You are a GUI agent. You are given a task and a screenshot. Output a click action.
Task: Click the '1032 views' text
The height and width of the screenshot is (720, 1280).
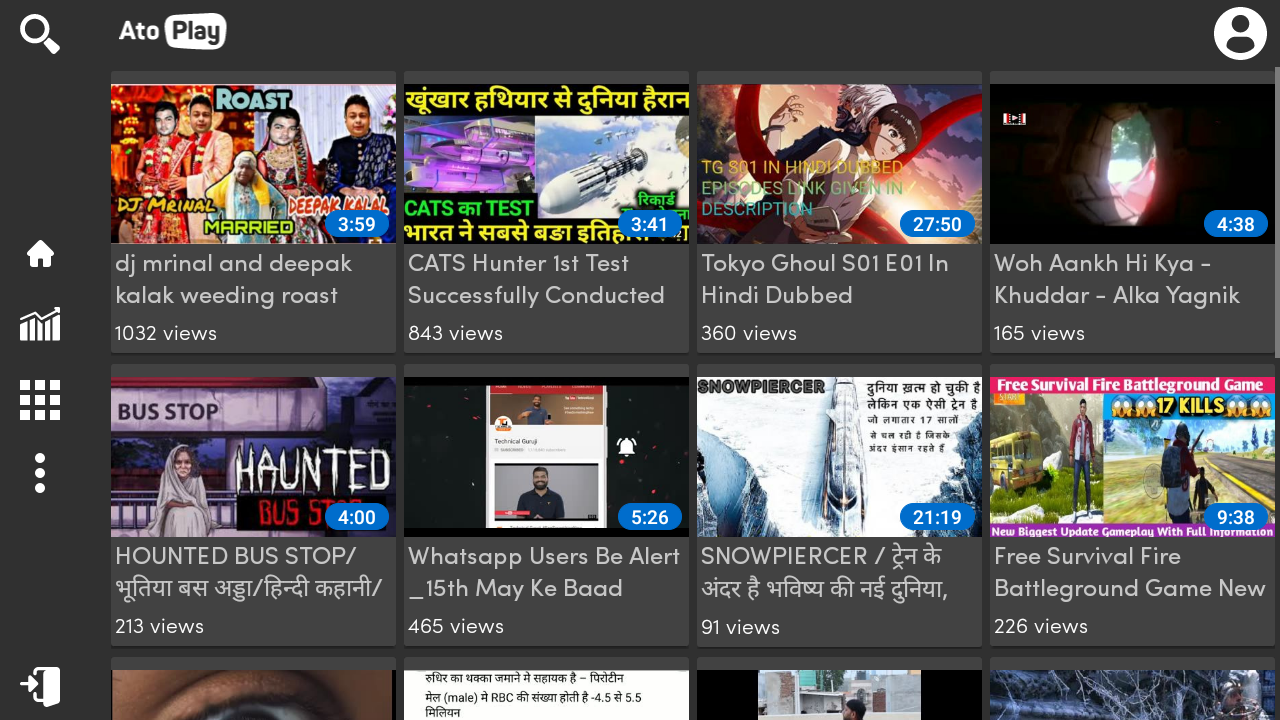(x=166, y=333)
